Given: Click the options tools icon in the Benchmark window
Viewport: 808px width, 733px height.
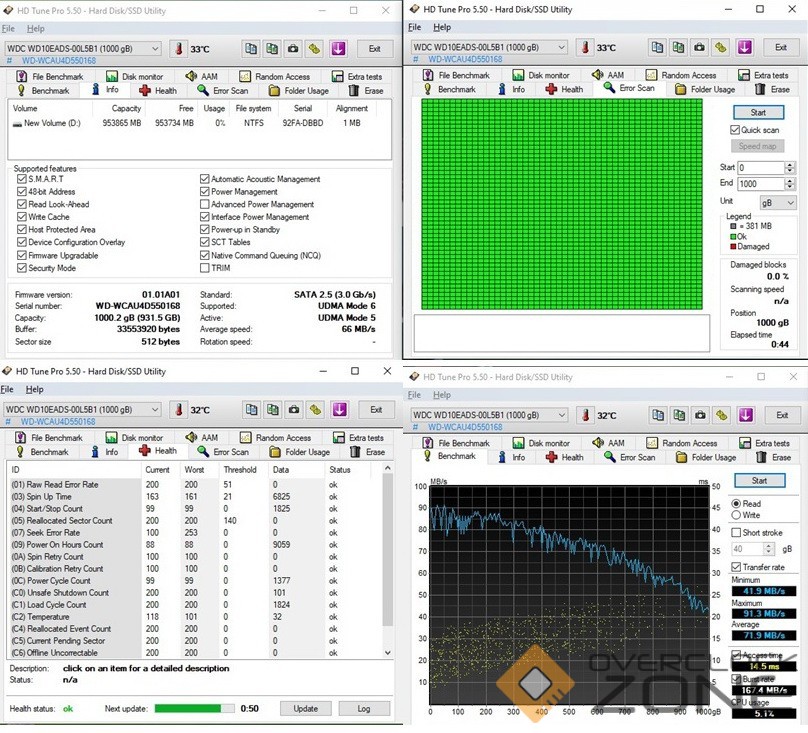Looking at the screenshot, I should click(x=722, y=415).
